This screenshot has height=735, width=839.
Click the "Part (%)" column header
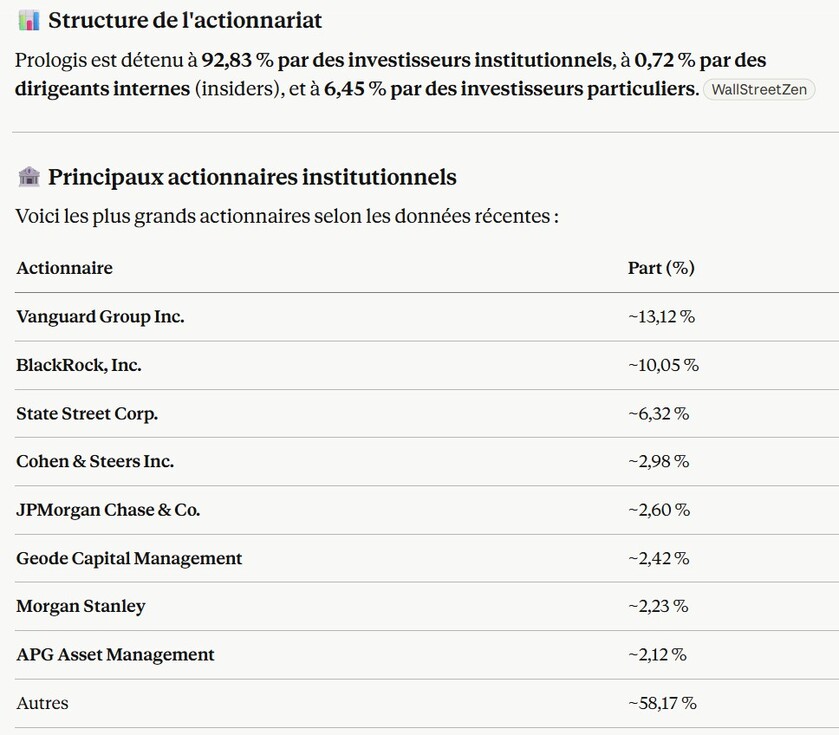(660, 268)
